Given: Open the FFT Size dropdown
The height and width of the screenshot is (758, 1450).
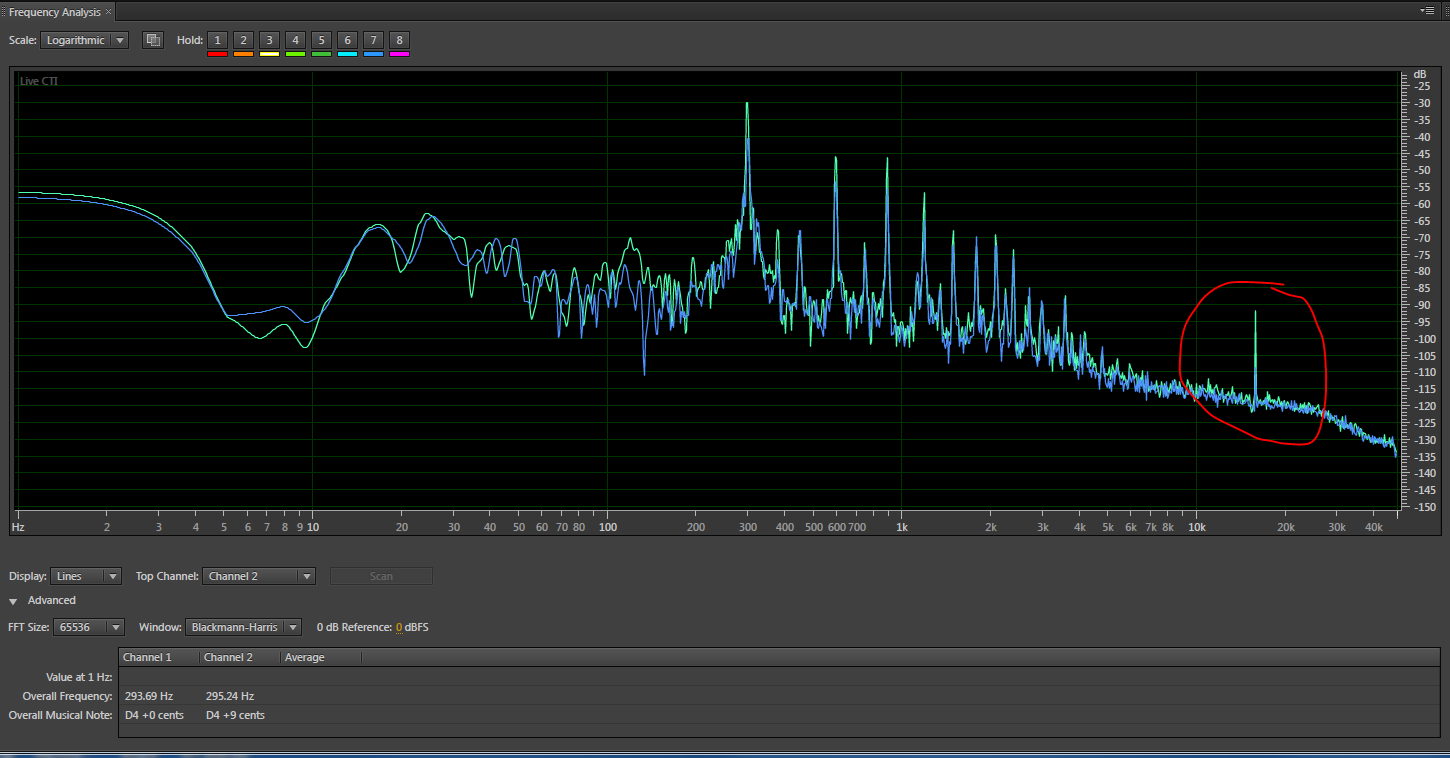Looking at the screenshot, I should (90, 627).
